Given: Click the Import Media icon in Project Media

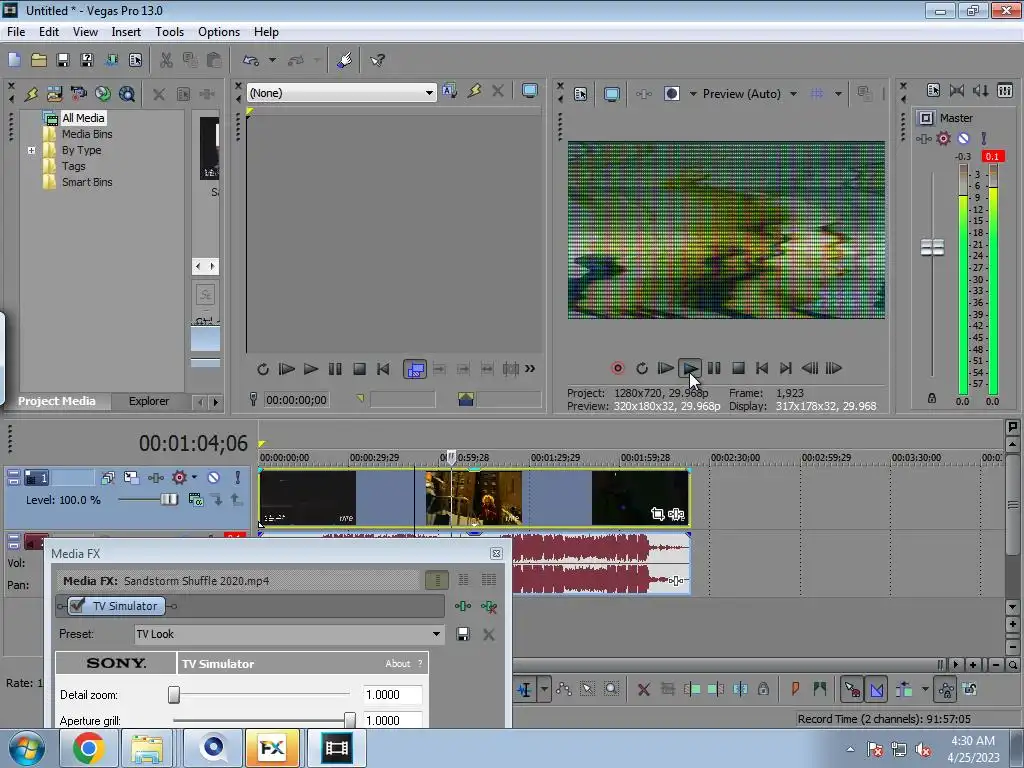Looking at the screenshot, I should tap(54, 93).
